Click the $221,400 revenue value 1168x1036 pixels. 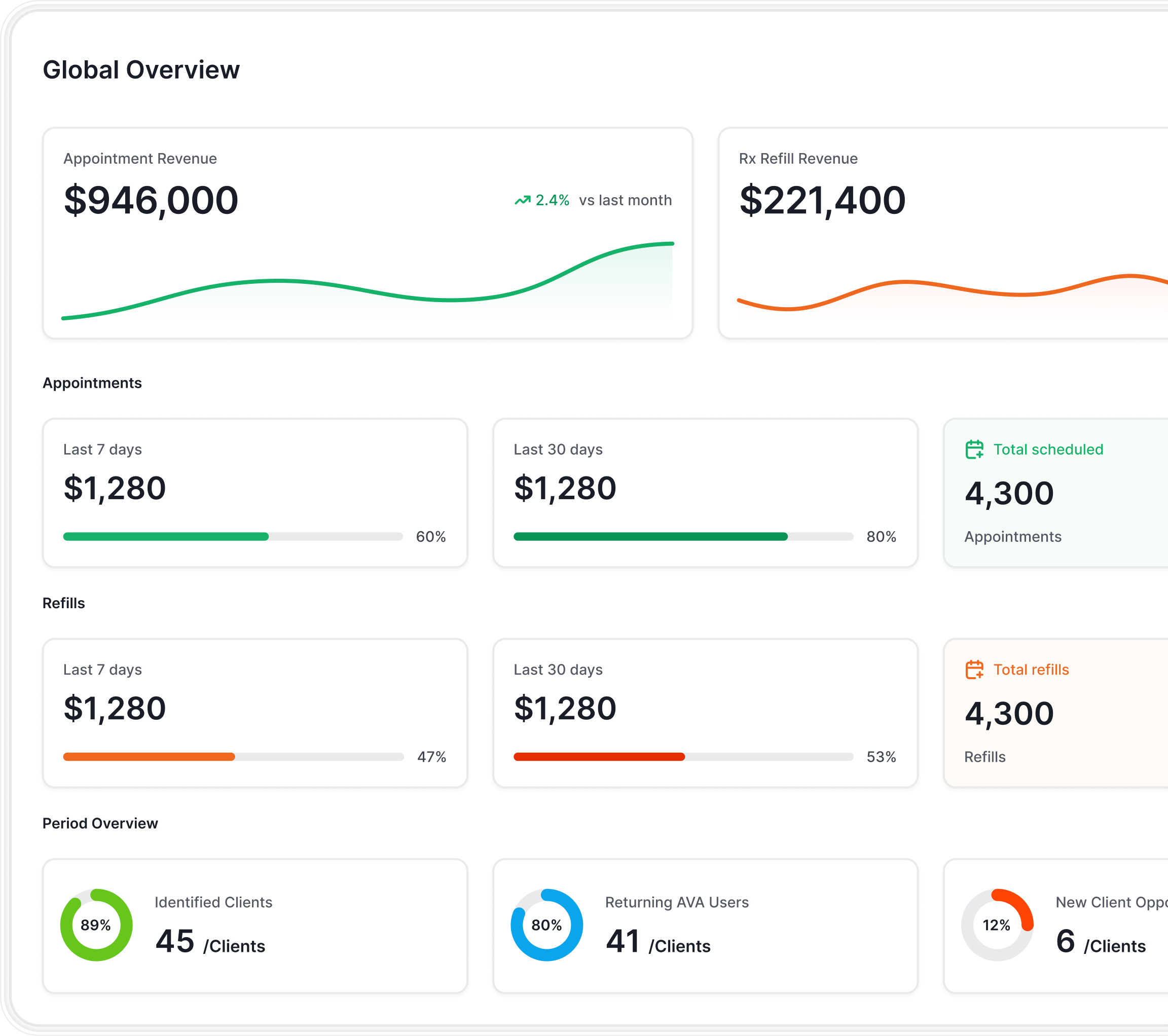tap(822, 200)
